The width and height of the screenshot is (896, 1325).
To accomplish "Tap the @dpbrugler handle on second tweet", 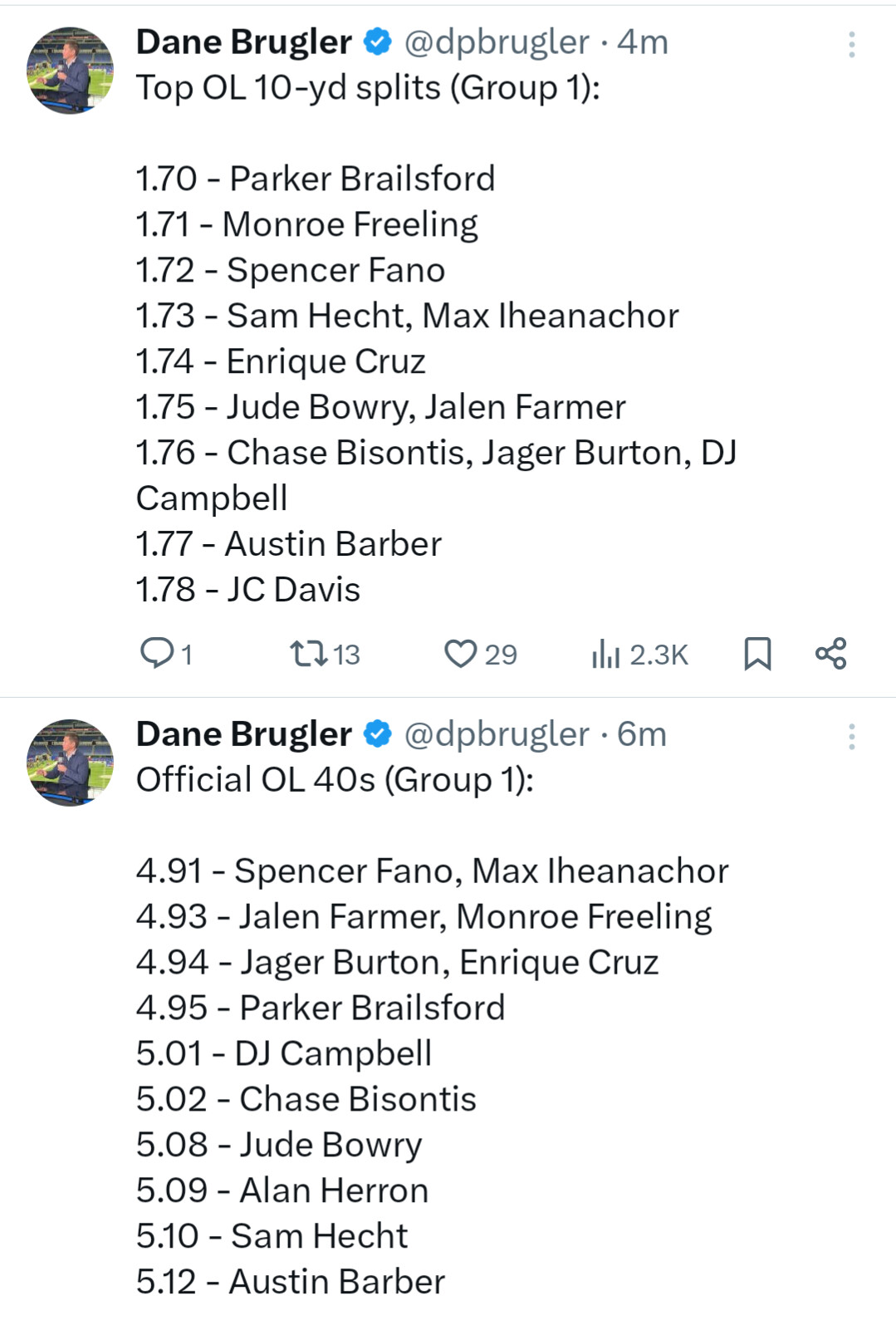I will pyautogui.click(x=497, y=734).
